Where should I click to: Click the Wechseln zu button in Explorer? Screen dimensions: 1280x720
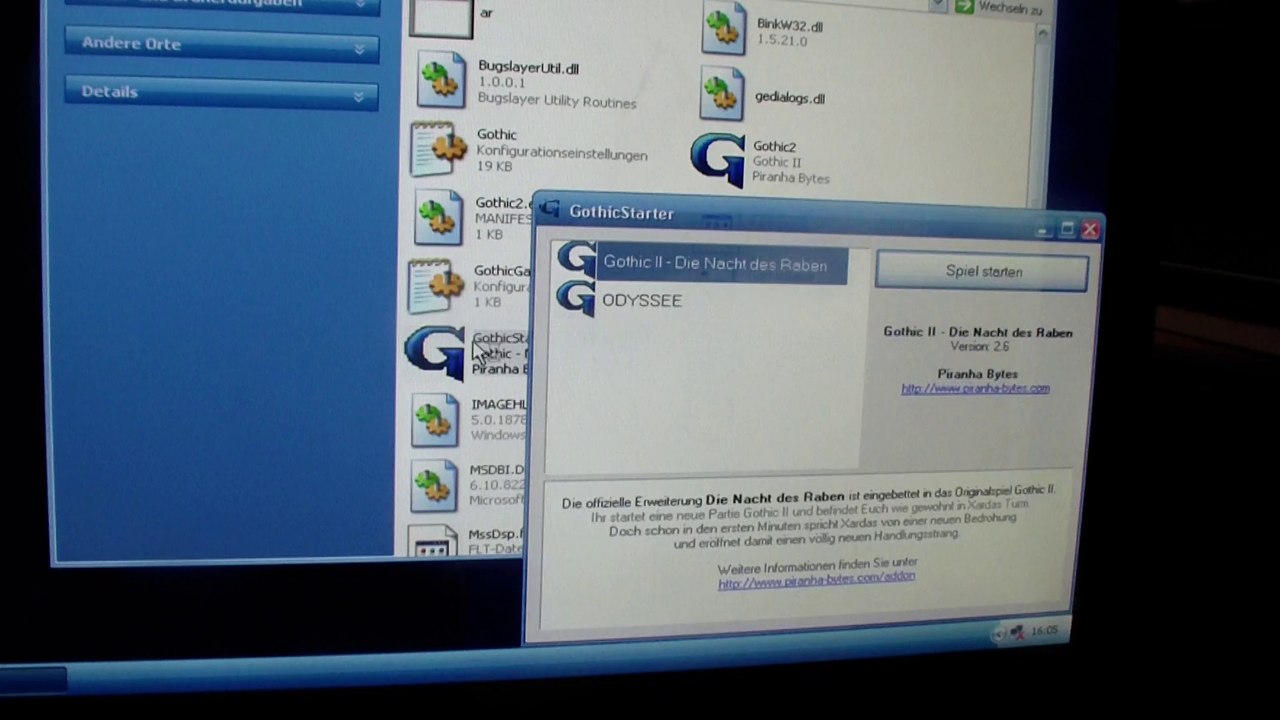999,7
